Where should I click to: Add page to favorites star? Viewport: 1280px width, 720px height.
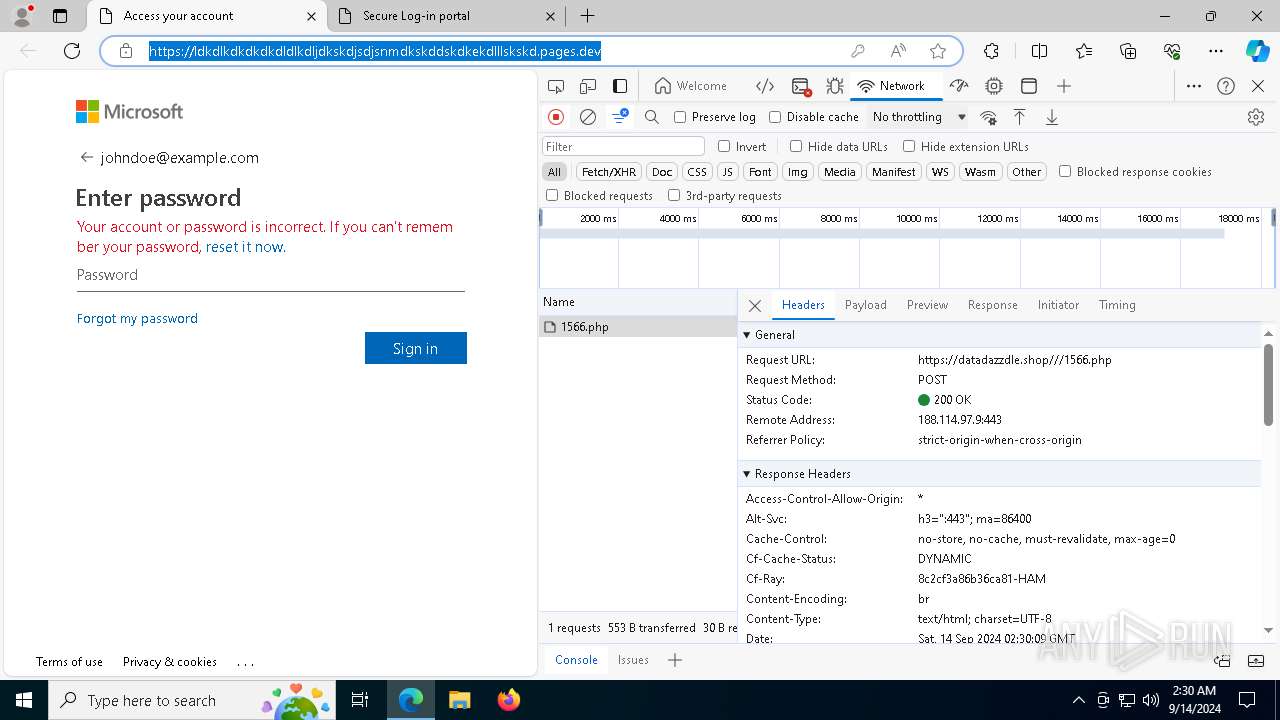[938, 51]
